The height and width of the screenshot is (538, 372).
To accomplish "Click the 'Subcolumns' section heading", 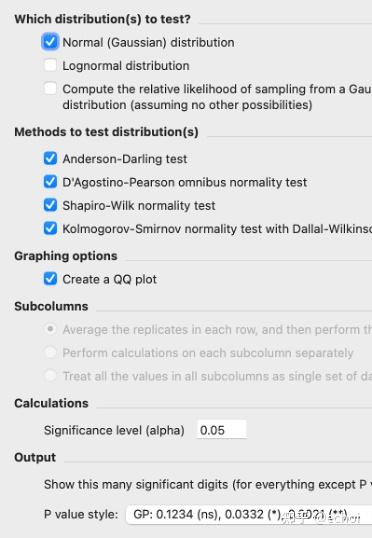I will (51, 306).
